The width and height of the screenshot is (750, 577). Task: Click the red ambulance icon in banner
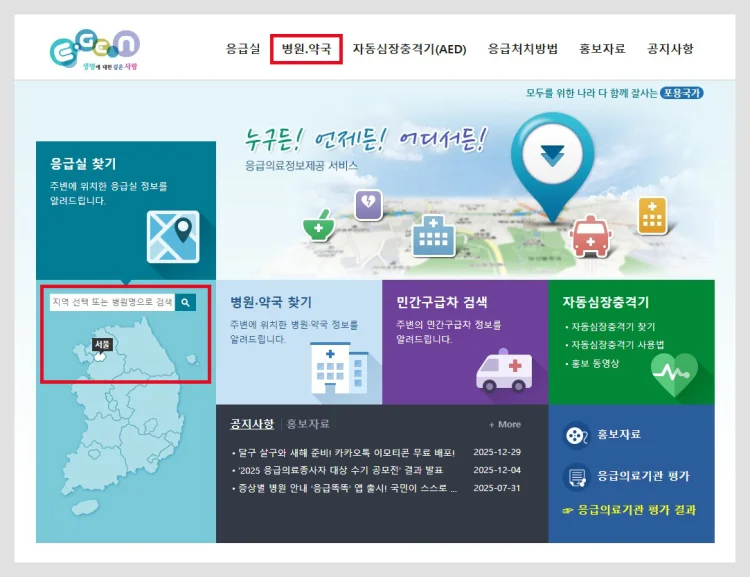[590, 235]
